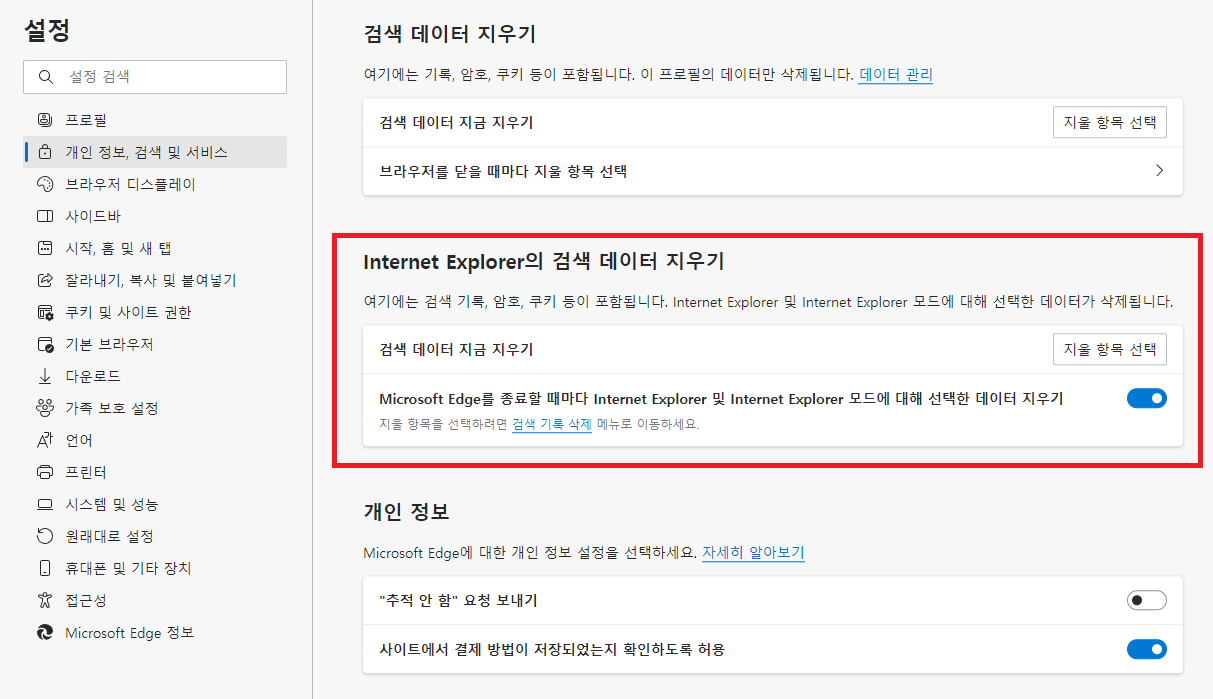This screenshot has height=699, width=1213.
Task: Click the 쿠키 및 사이트 권한 icon
Action: (x=44, y=312)
